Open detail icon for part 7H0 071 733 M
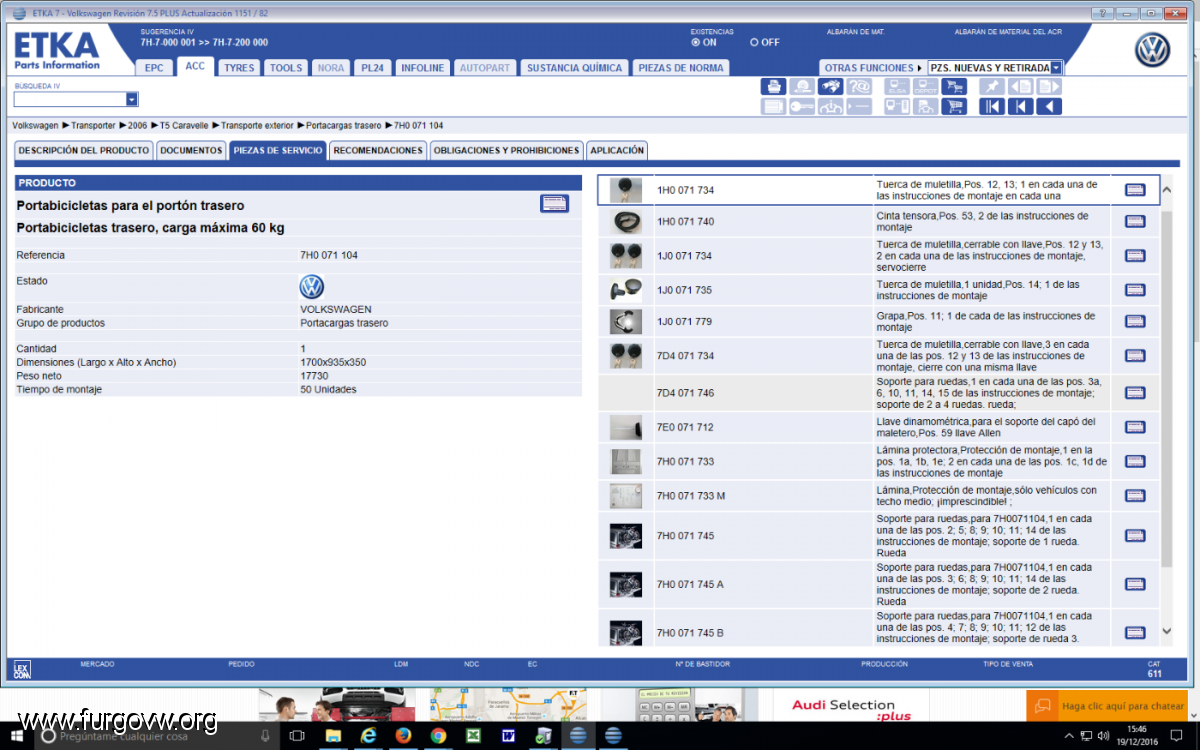 (1135, 496)
